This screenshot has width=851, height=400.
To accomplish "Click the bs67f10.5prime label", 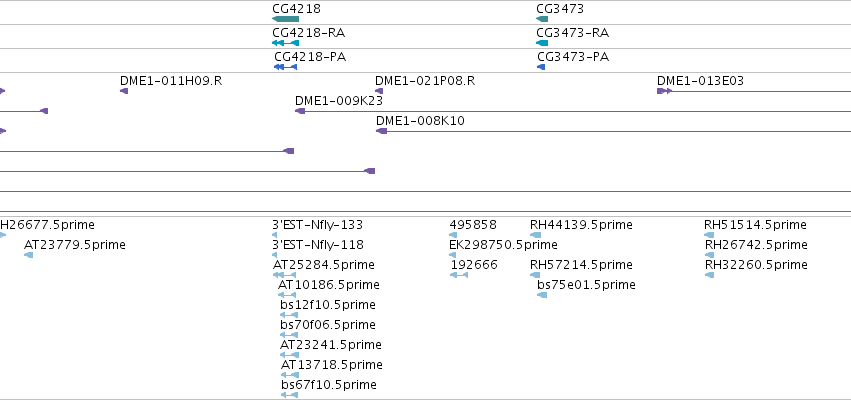I will (329, 385).
